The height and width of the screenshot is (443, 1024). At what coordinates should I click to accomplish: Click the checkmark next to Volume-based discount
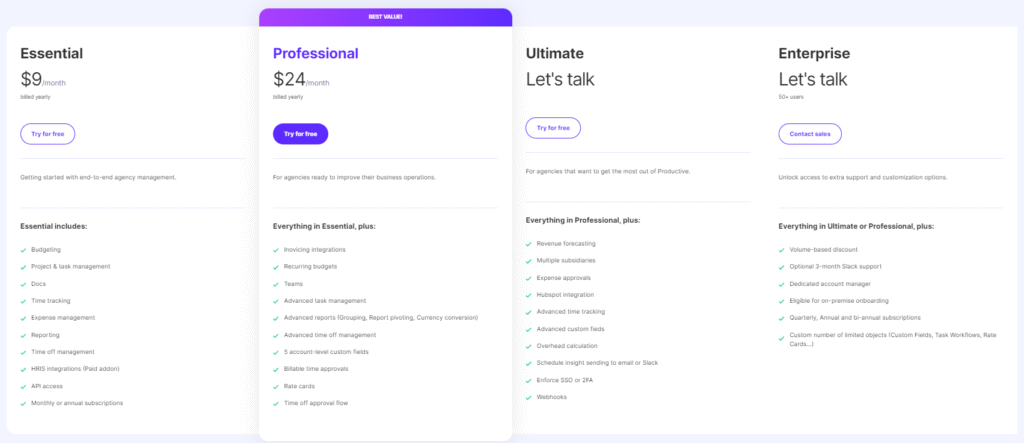[x=781, y=249]
